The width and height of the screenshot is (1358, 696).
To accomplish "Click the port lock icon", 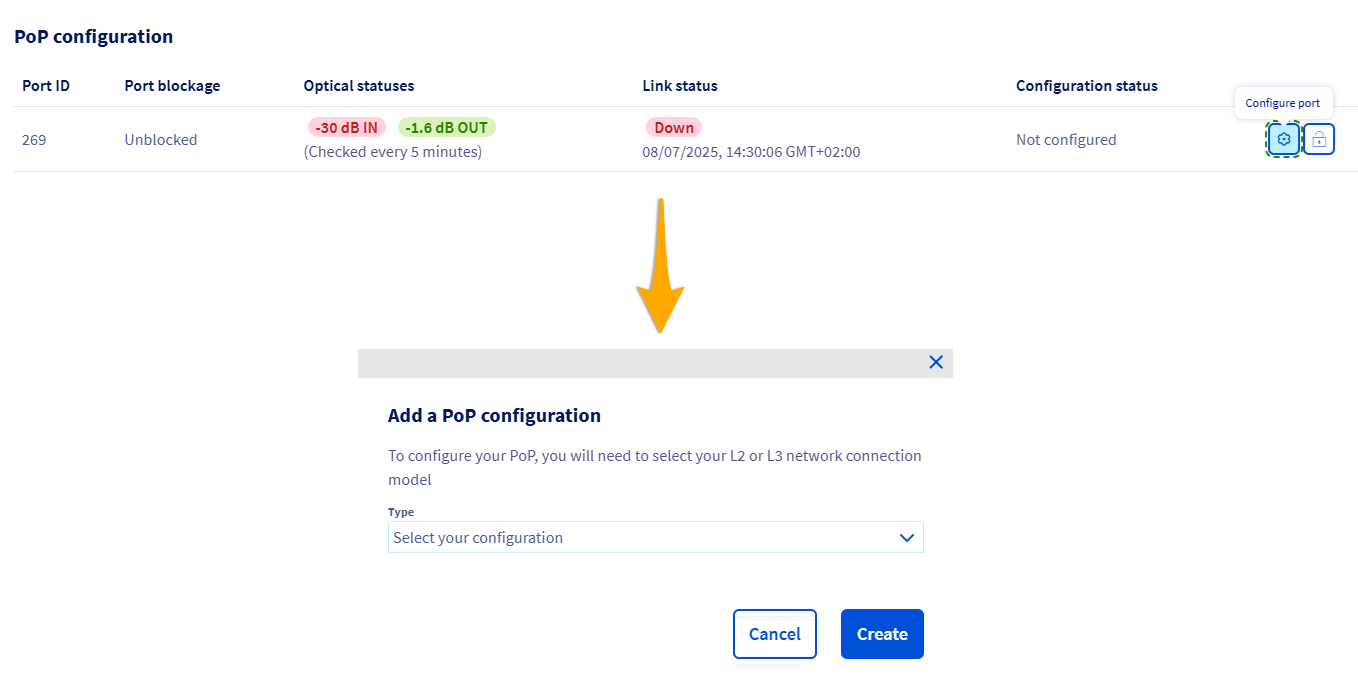I will click(x=1319, y=139).
